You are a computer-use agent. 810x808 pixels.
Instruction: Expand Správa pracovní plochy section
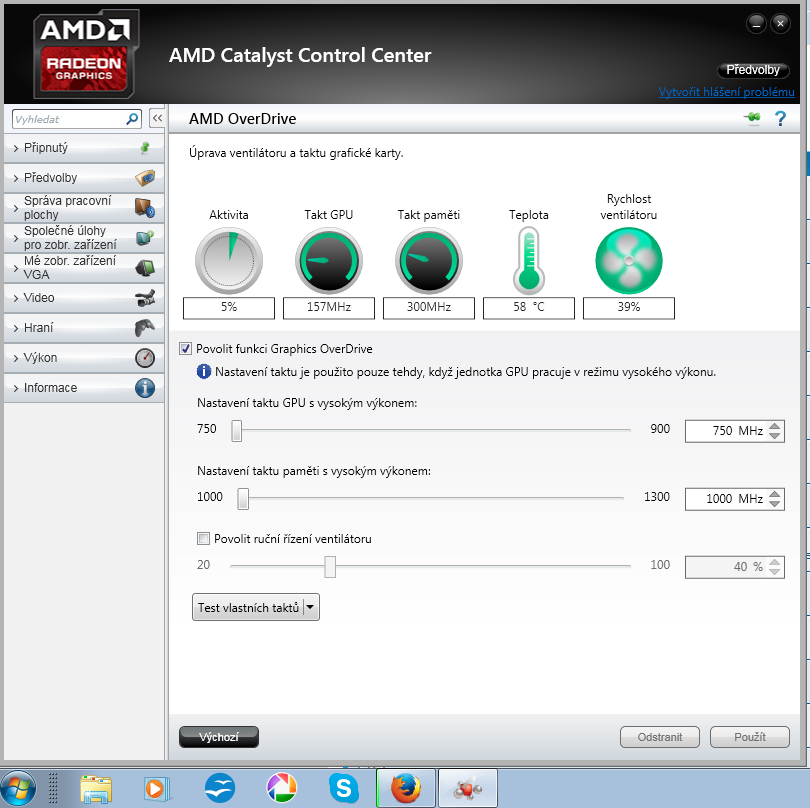click(x=84, y=208)
